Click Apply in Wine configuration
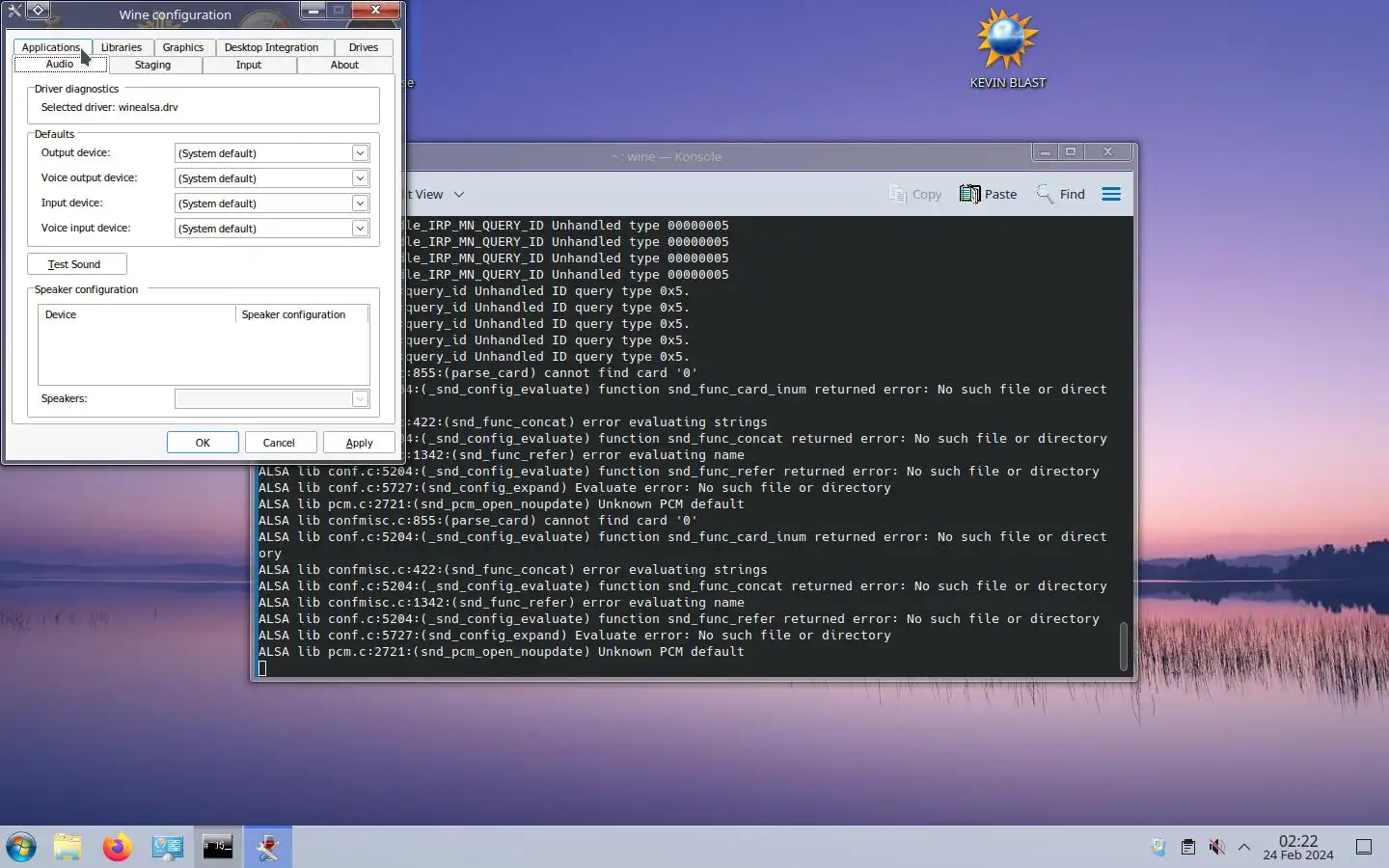Screen dimensions: 1389x868 pos(359,443)
